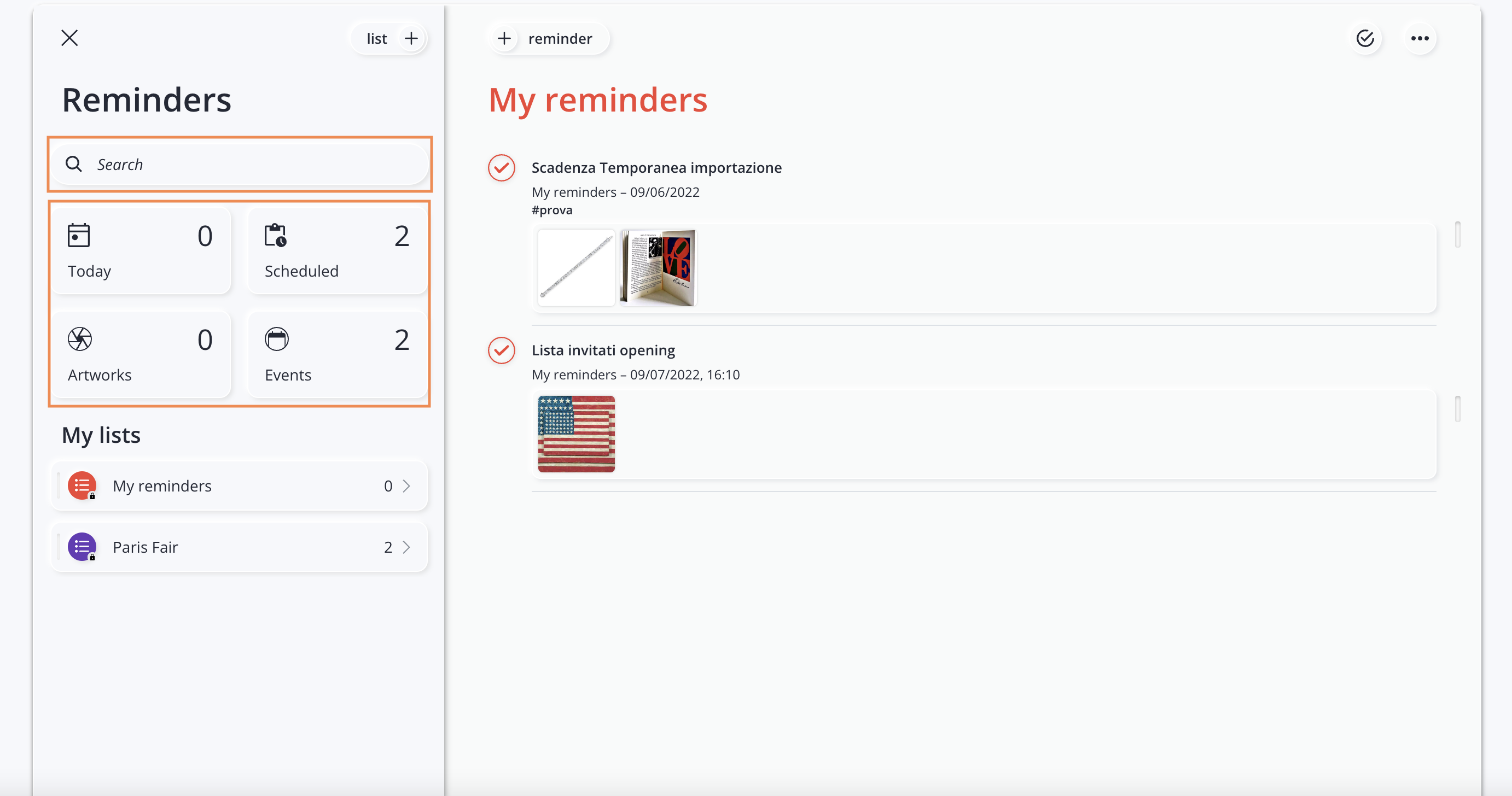Click the magnifying glass search icon
The image size is (1512, 796).
coord(73,164)
